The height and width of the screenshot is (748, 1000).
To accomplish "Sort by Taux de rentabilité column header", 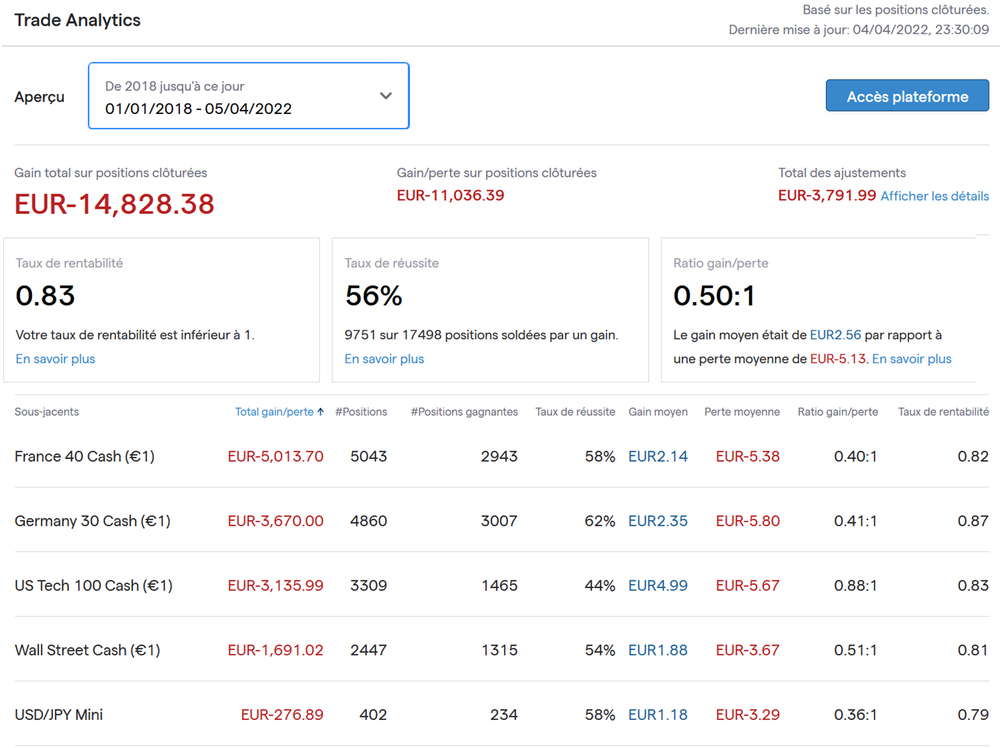I will (943, 412).
